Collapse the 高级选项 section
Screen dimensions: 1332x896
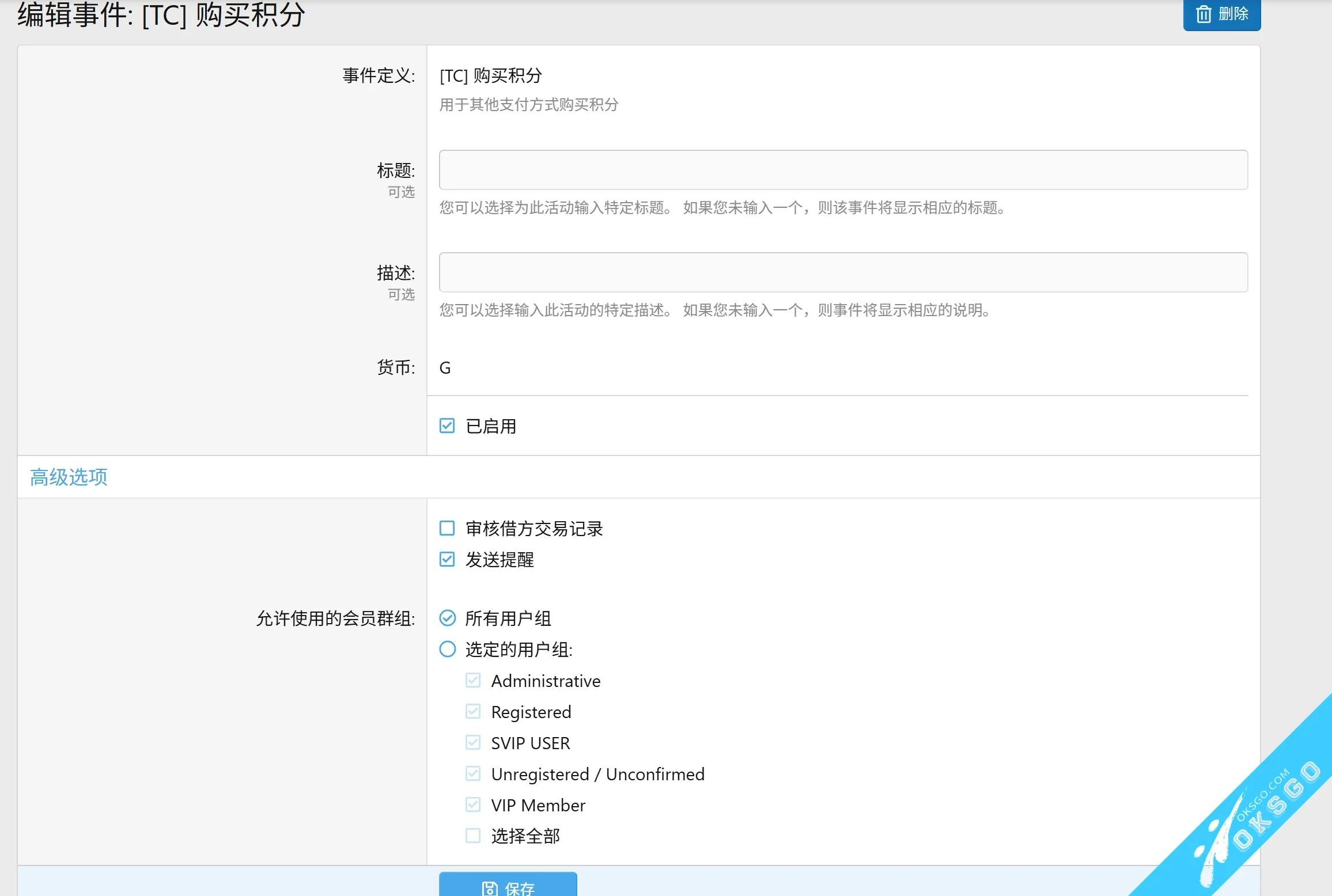[x=68, y=477]
